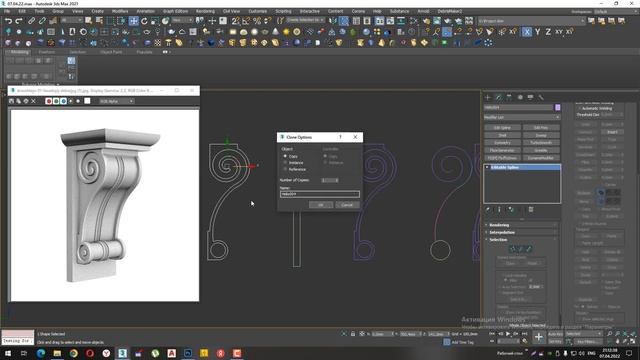This screenshot has height=360, width=640.
Task: Open the selection filter All dropdown
Action: (x=72, y=20)
